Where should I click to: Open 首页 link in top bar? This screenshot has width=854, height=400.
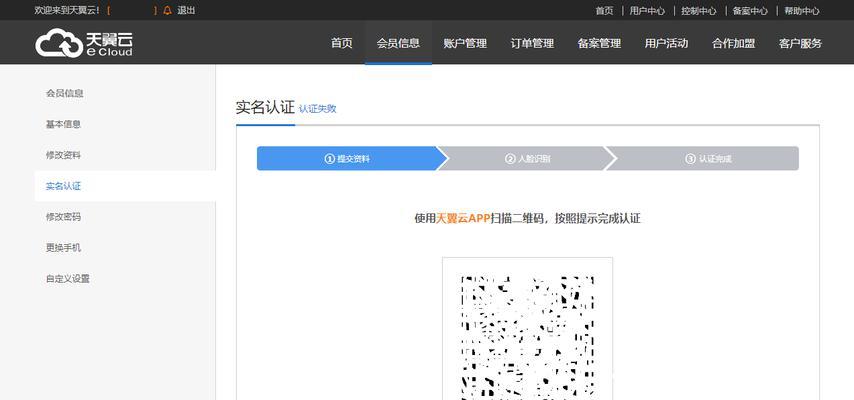coord(604,11)
